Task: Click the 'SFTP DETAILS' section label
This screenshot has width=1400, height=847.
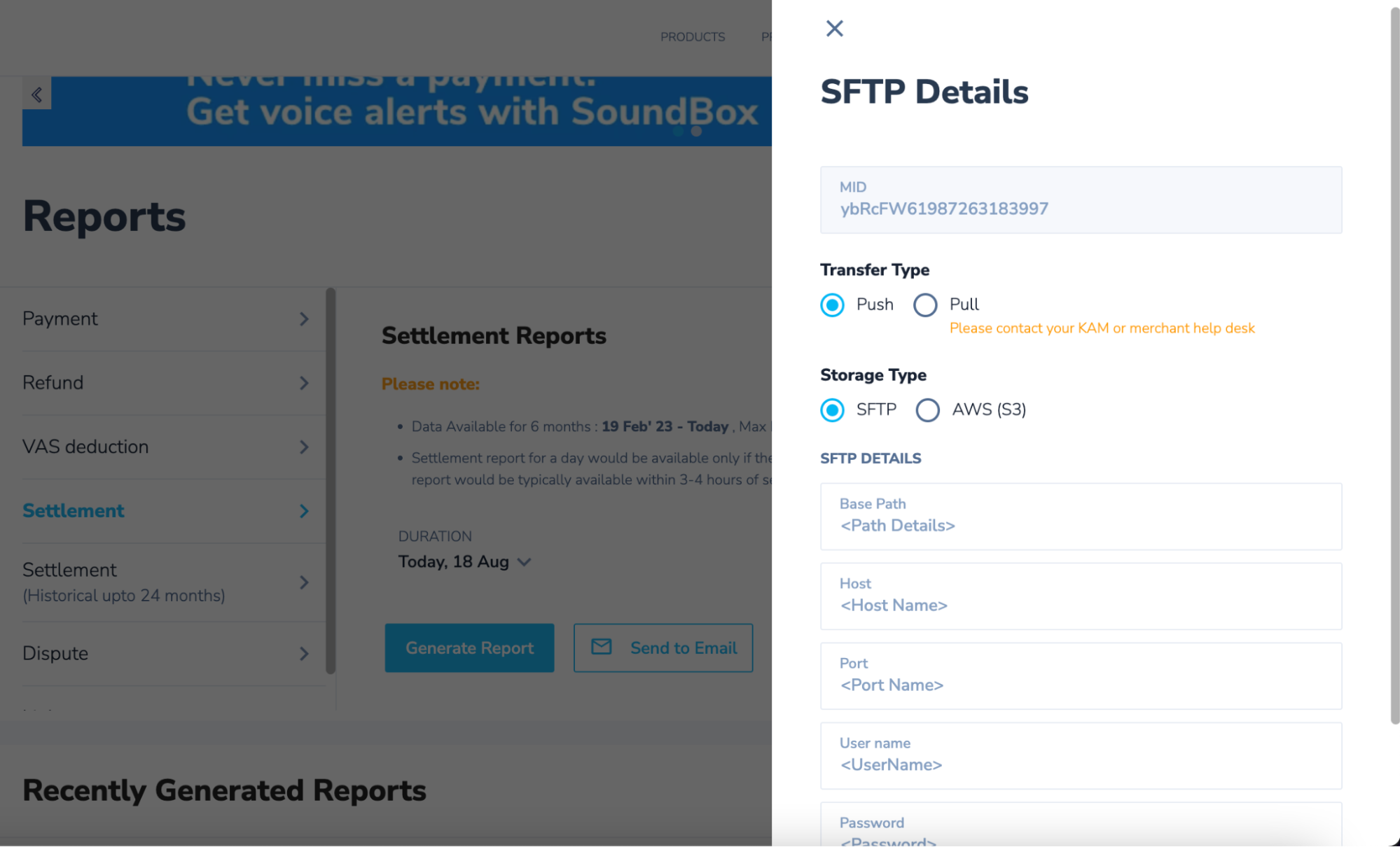Action: click(871, 458)
